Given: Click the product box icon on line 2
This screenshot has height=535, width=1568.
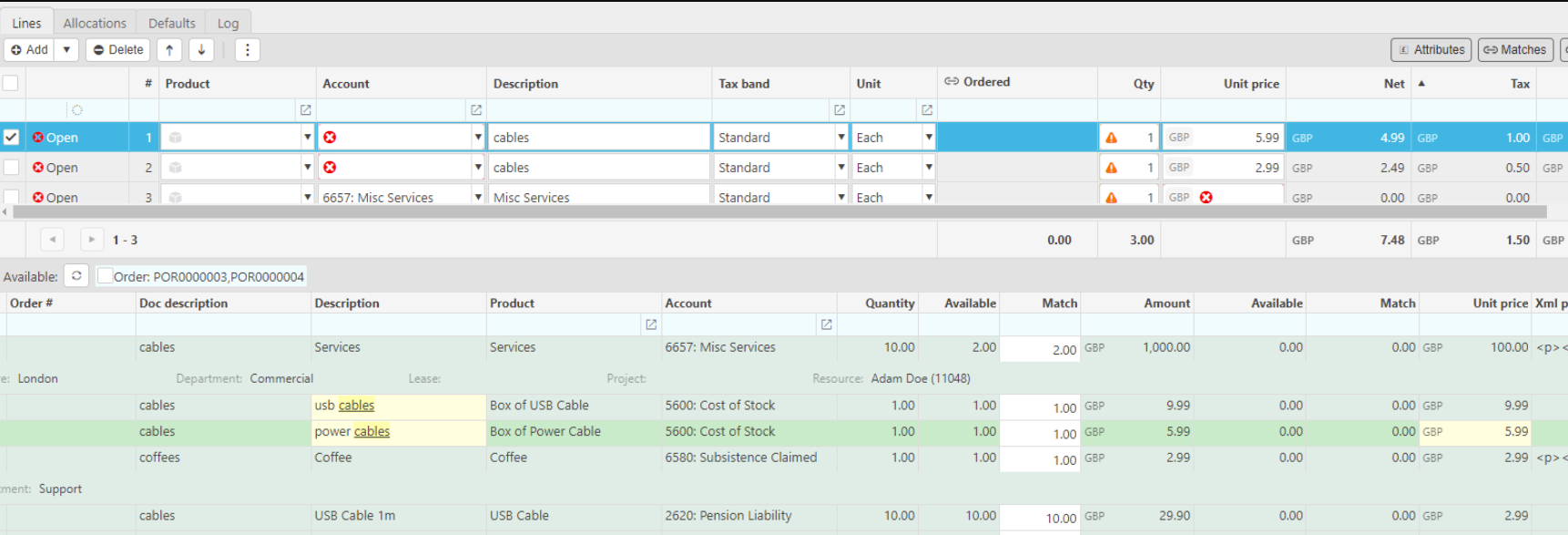Looking at the screenshot, I should coord(175,168).
